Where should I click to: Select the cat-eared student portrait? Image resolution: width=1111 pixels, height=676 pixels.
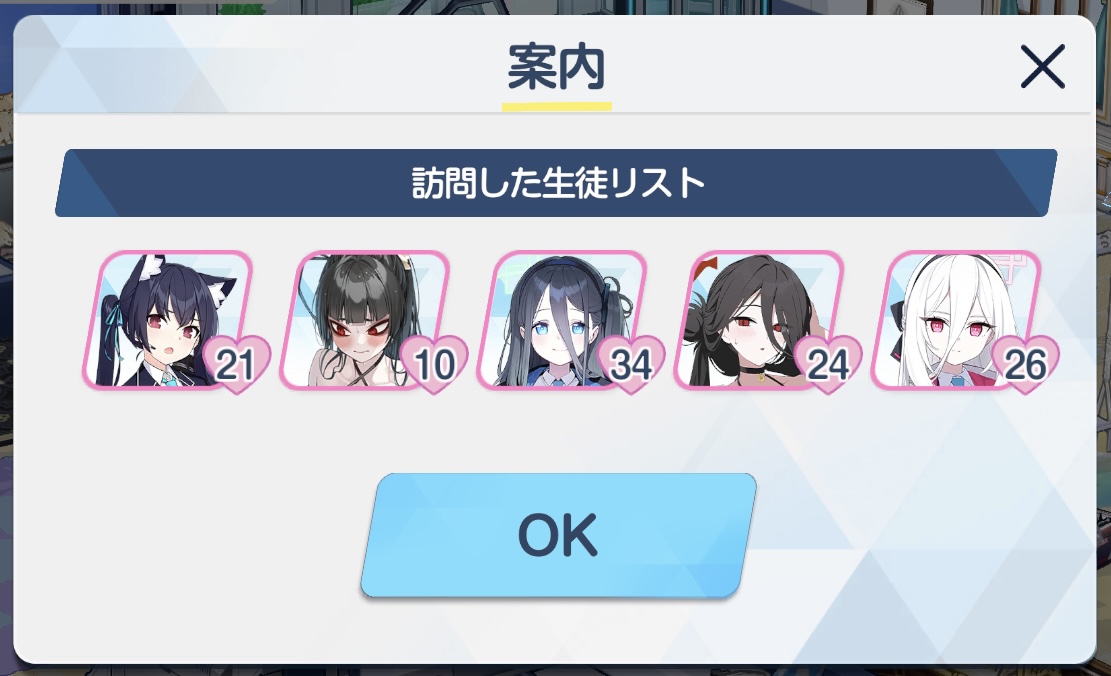pos(167,319)
